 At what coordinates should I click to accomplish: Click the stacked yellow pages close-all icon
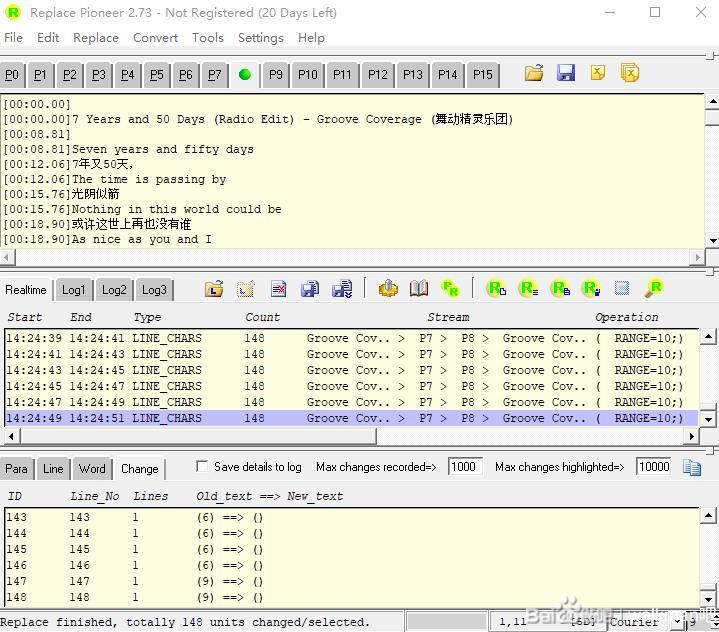pyautogui.click(x=630, y=72)
